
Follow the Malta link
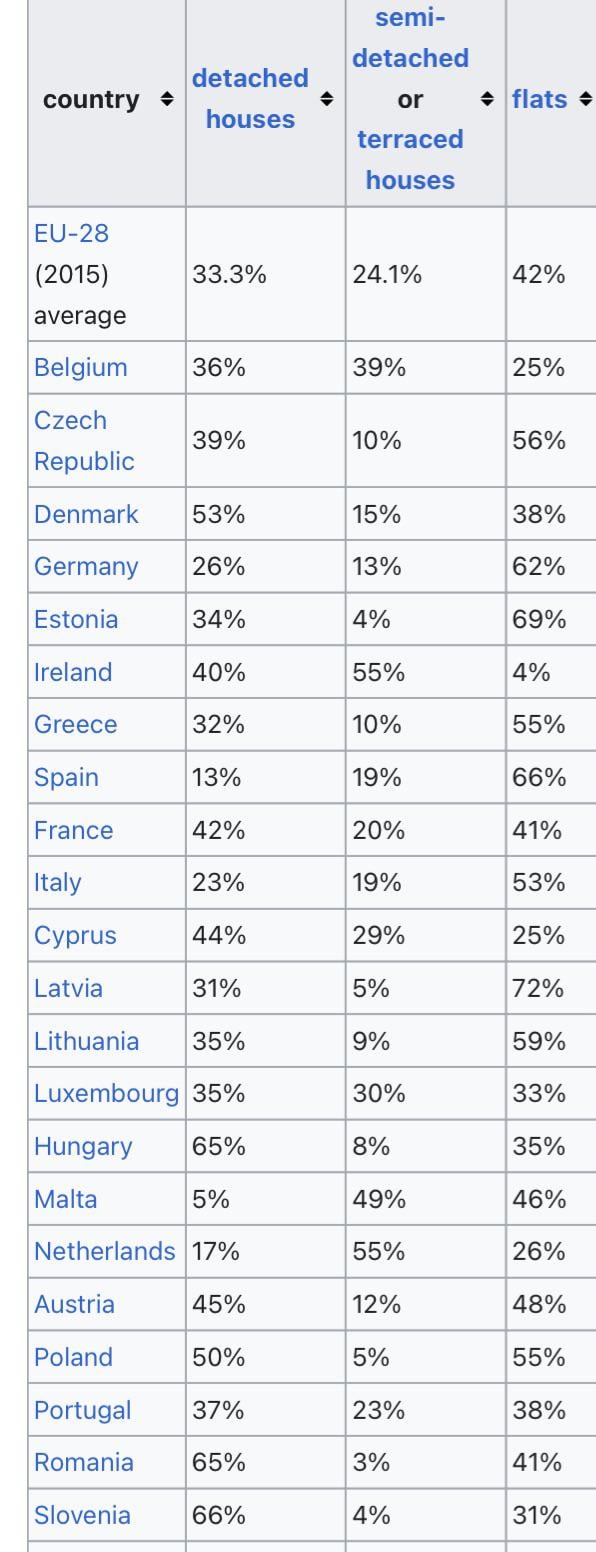tap(66, 1198)
